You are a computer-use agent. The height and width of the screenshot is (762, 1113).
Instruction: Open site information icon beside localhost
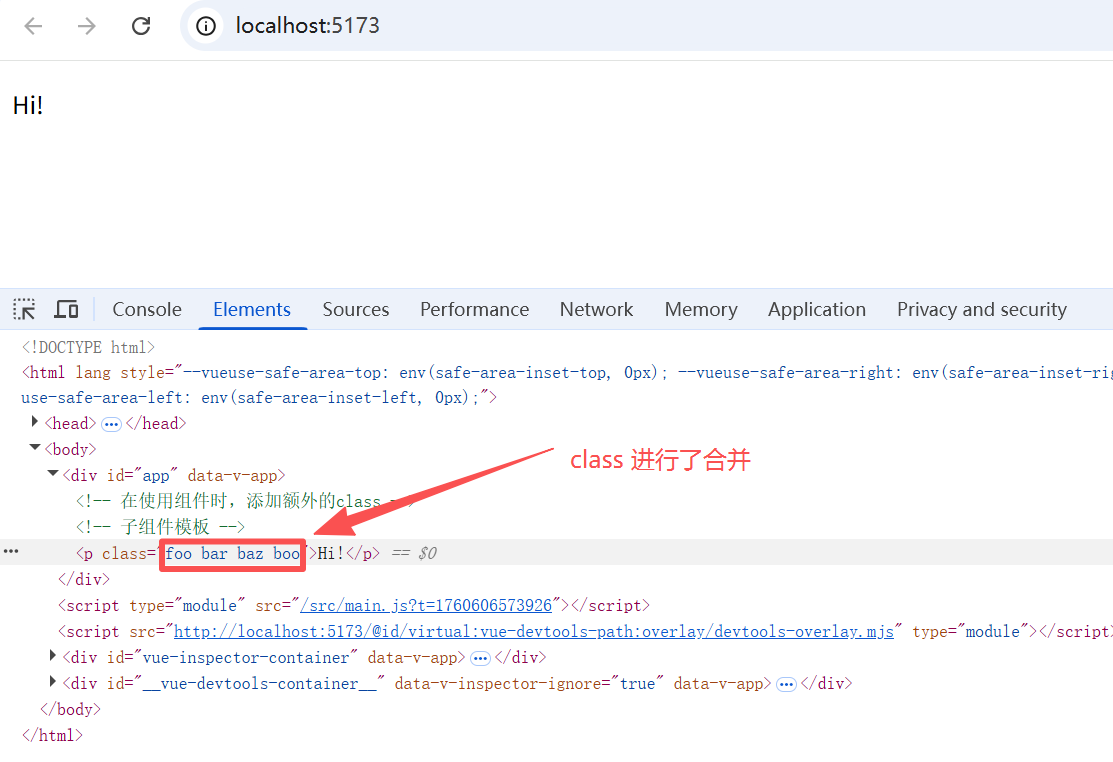[x=206, y=26]
